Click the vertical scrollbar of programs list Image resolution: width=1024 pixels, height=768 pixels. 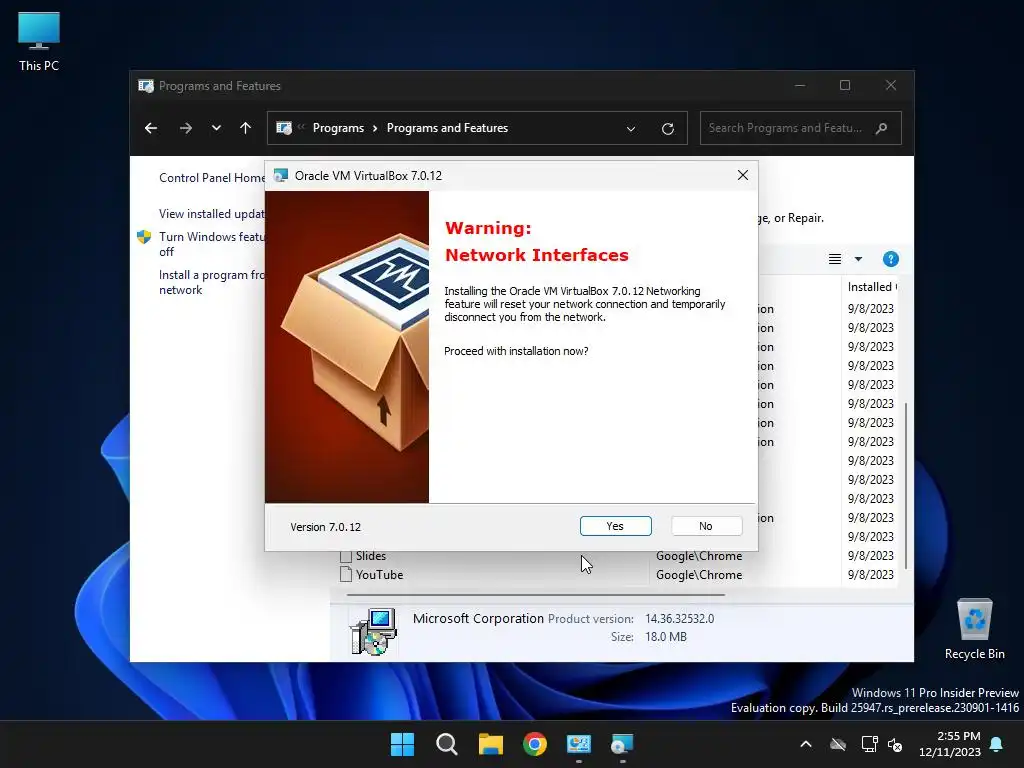[906, 485]
